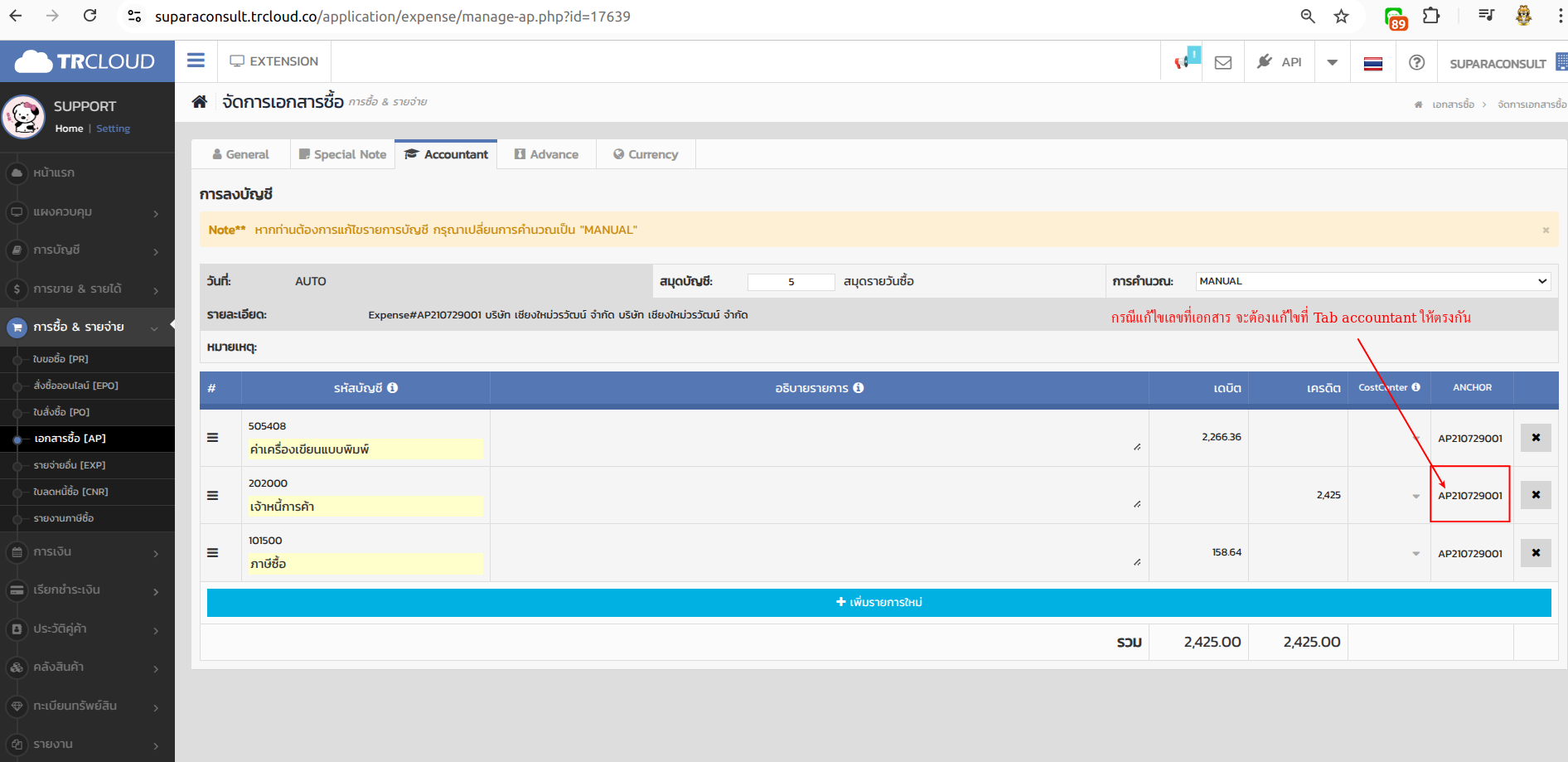The image size is (1568, 762).
Task: Delete the 505408 row with X button
Action: pos(1536,437)
